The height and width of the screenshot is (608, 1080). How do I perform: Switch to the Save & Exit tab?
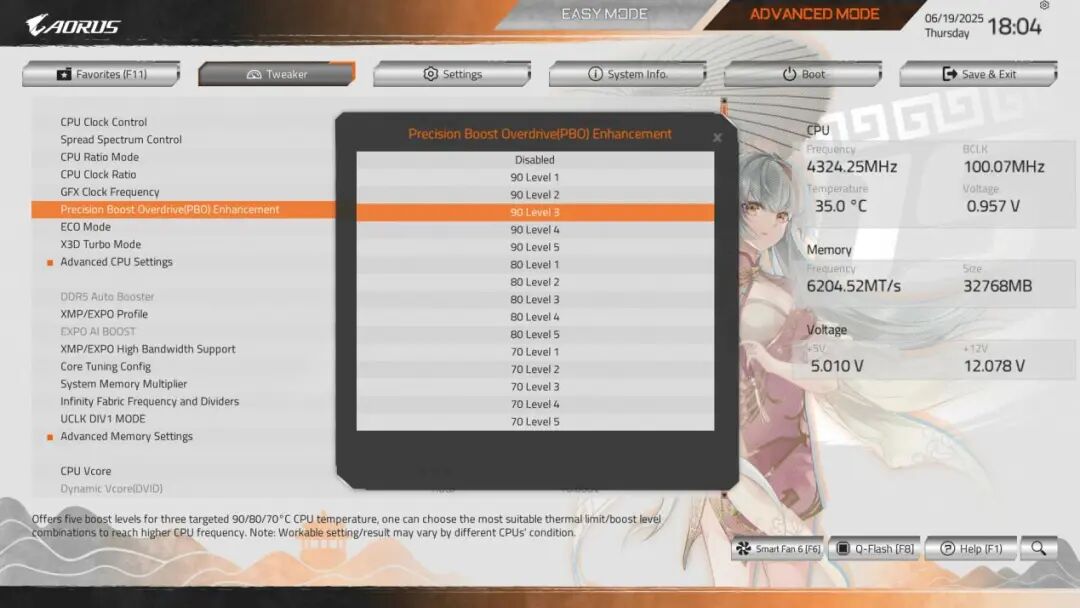pos(978,73)
